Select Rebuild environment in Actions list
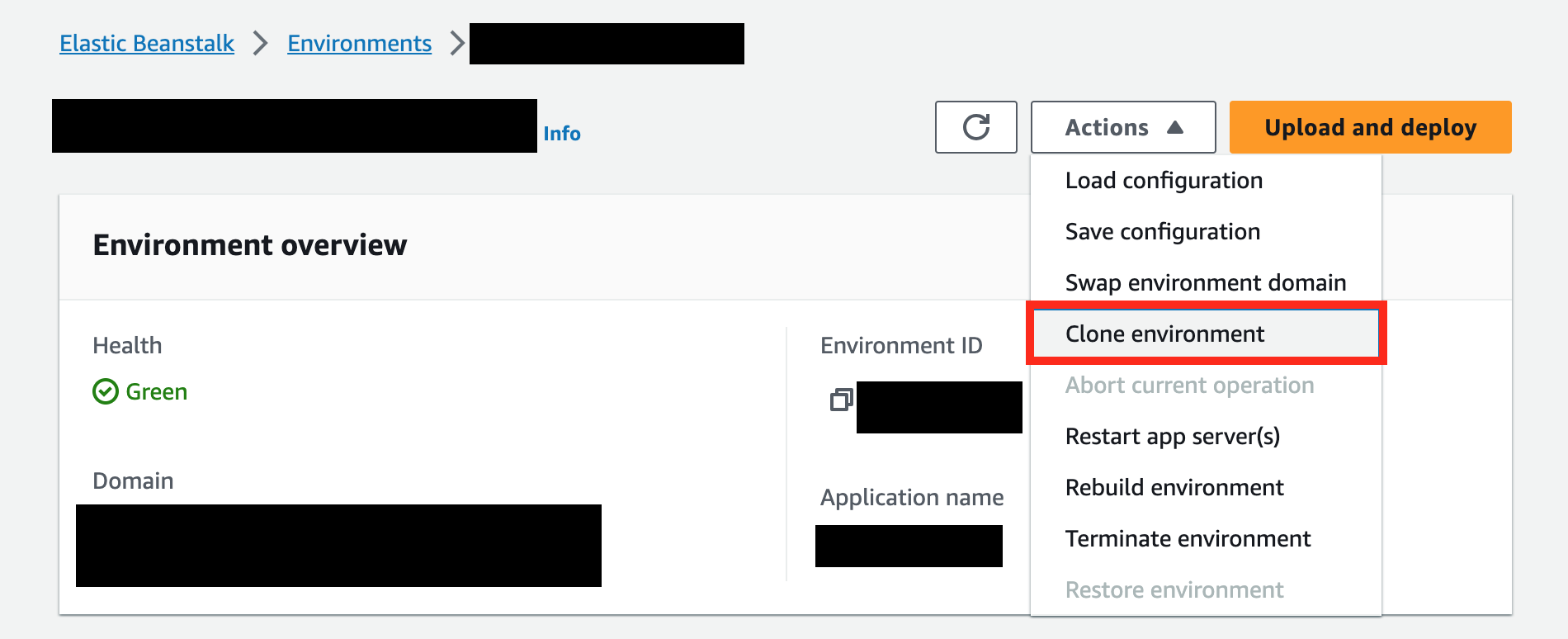The height and width of the screenshot is (639, 1568). pyautogui.click(x=1174, y=488)
